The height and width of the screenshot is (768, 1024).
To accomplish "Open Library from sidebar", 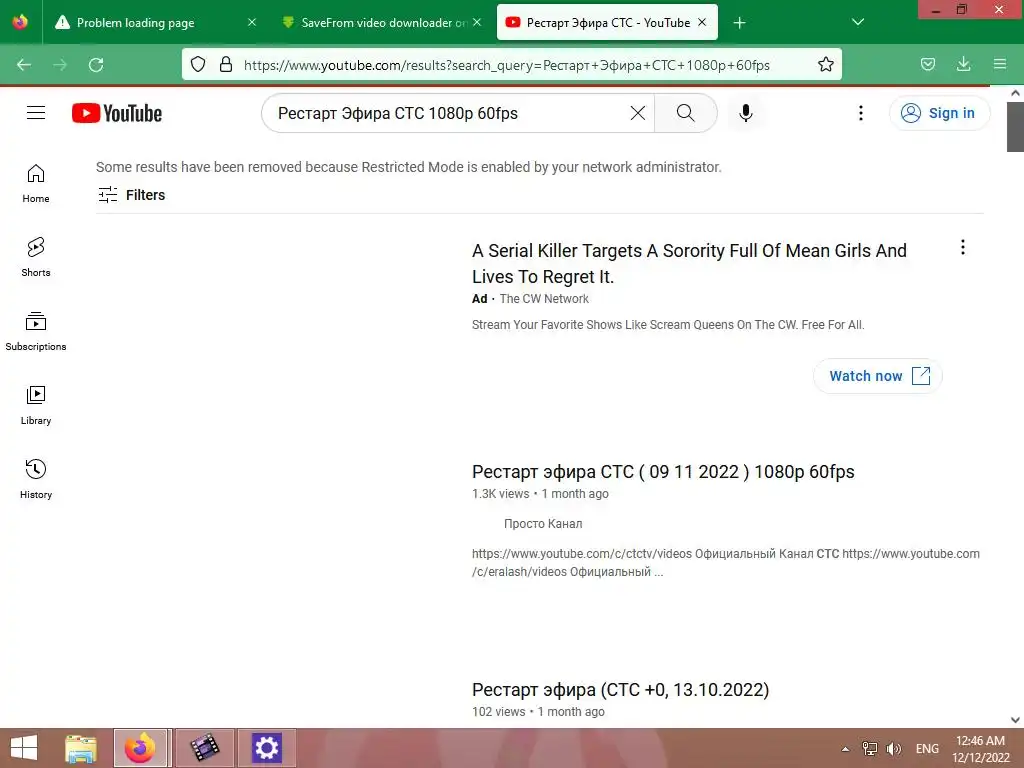I will point(36,406).
